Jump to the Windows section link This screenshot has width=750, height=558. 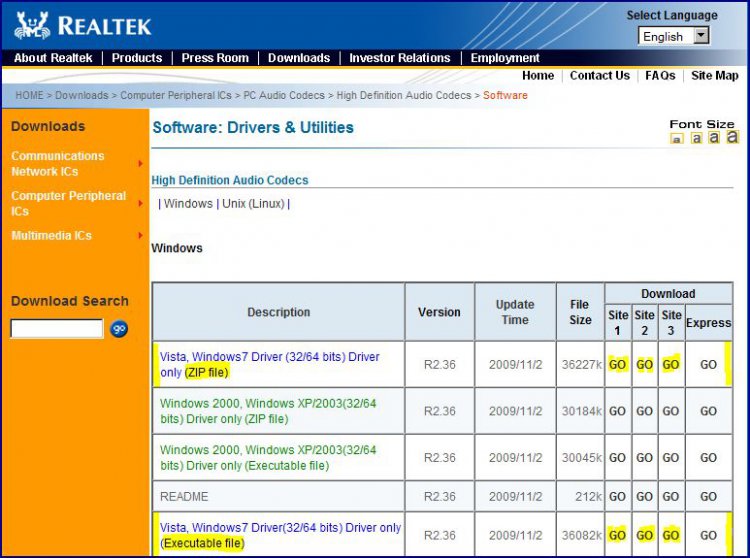pos(188,204)
